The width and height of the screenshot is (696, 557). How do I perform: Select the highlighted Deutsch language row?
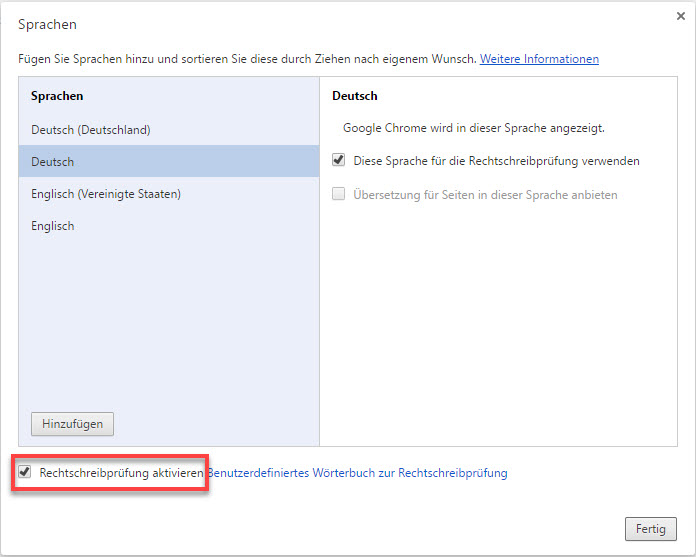click(x=169, y=162)
